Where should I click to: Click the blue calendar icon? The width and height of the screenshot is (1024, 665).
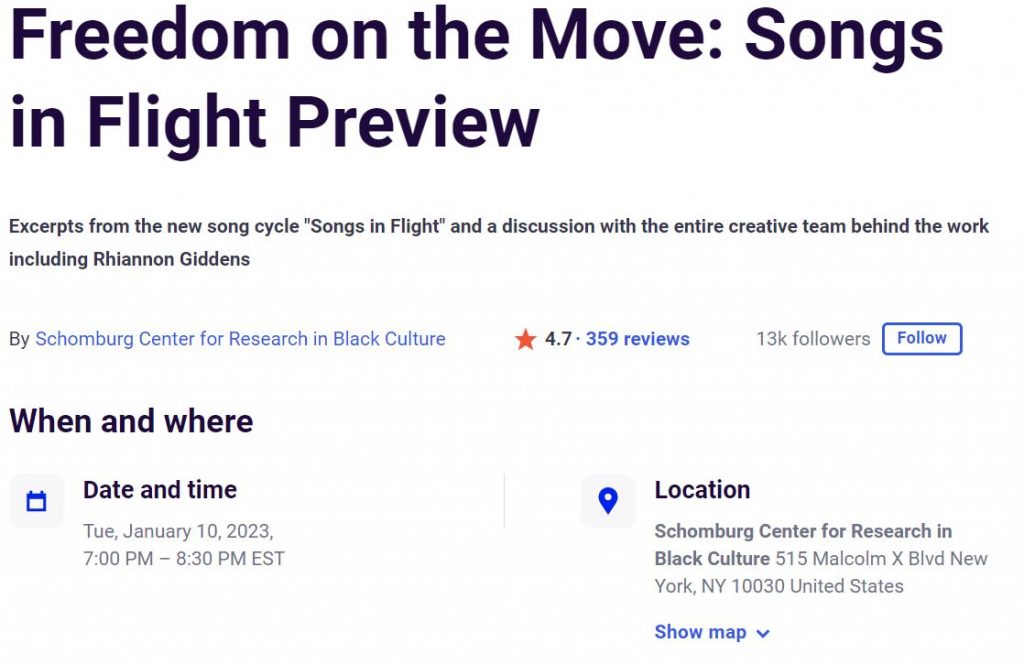tap(36, 501)
